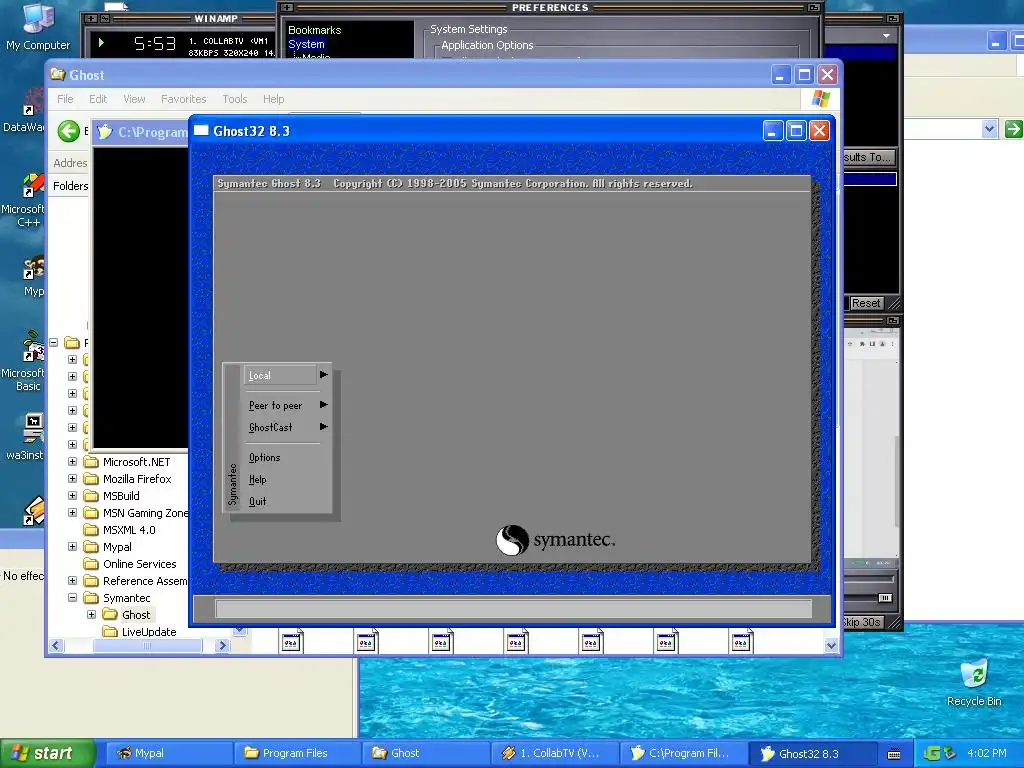Select the Mozilla Firefox folder icon
Screen dimensions: 1024x768
pyautogui.click(x=91, y=479)
